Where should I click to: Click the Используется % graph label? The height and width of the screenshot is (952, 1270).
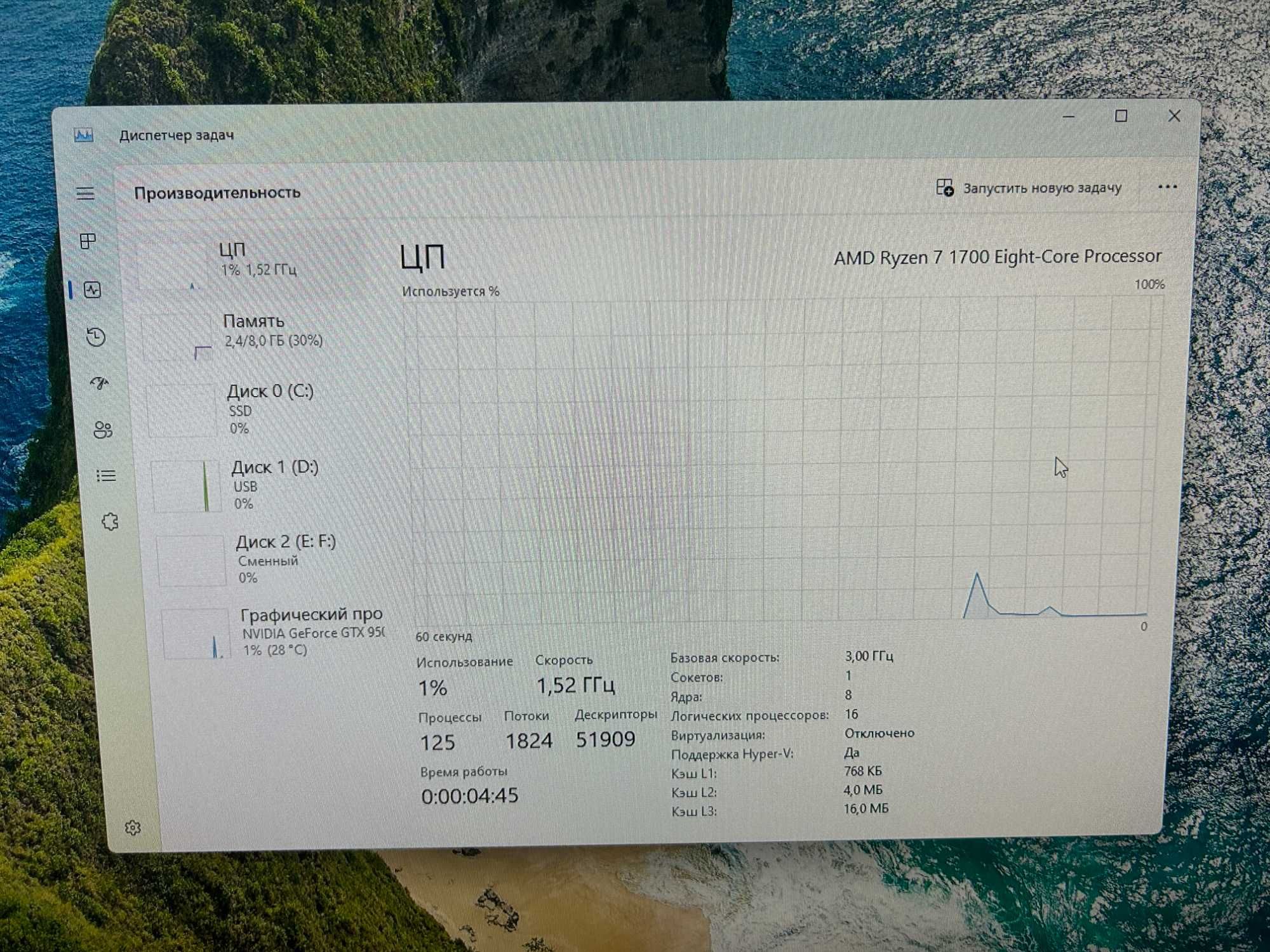click(451, 291)
